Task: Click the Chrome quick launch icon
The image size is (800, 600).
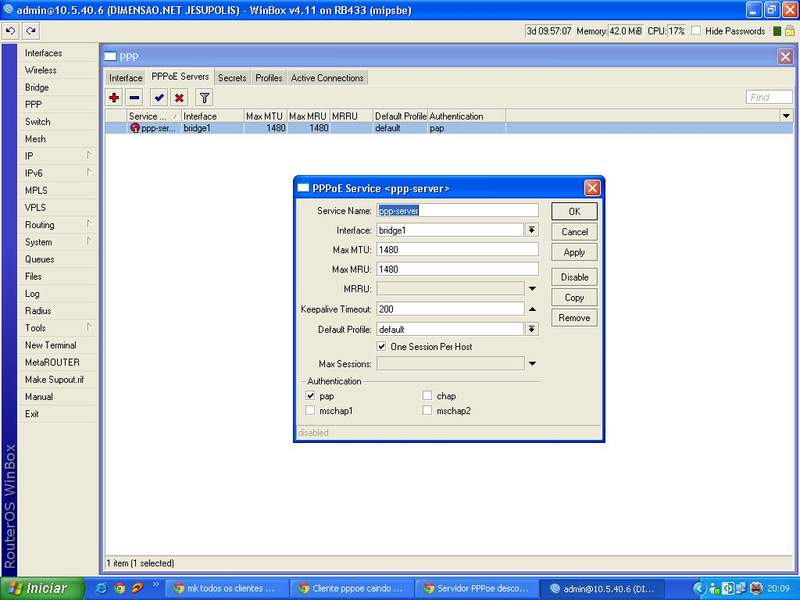Action: coord(119,588)
